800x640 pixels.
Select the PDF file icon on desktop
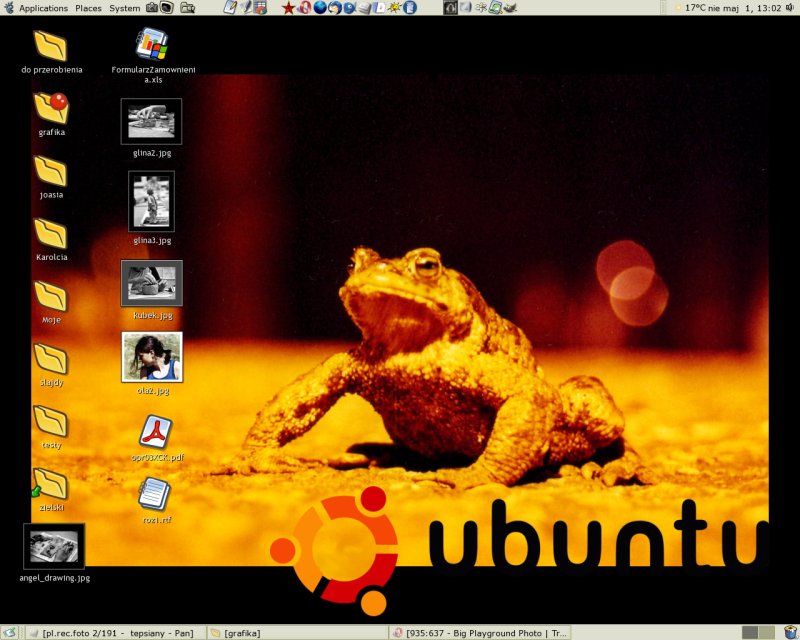coord(156,432)
